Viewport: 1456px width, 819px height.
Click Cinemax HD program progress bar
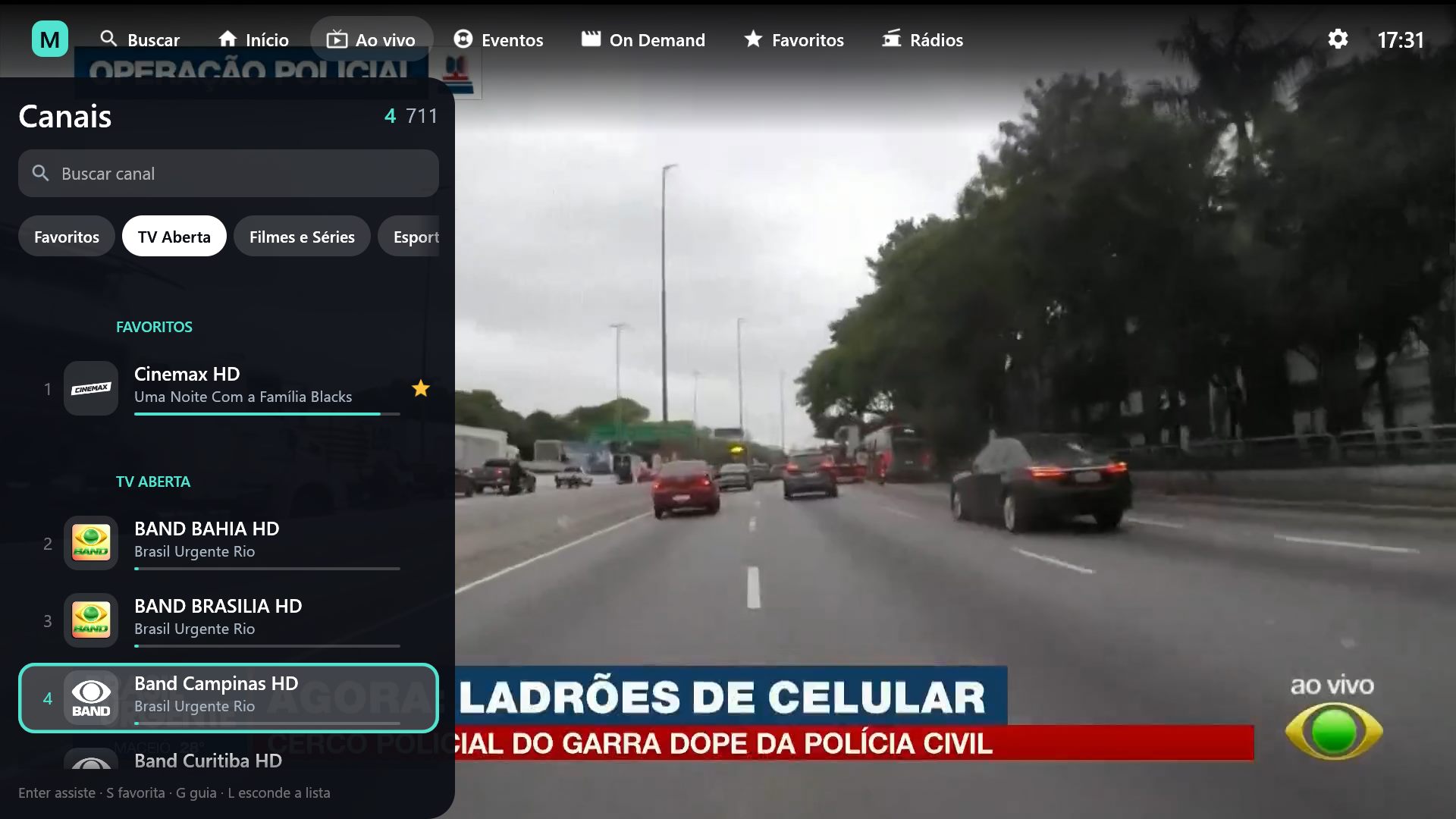tap(267, 414)
